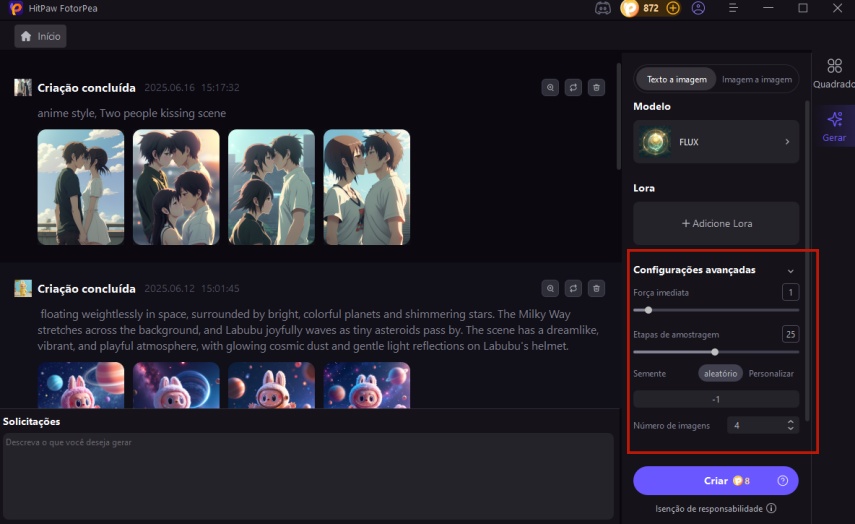Delete the anime style creation
Viewport: 855px width, 524px height.
pos(596,88)
